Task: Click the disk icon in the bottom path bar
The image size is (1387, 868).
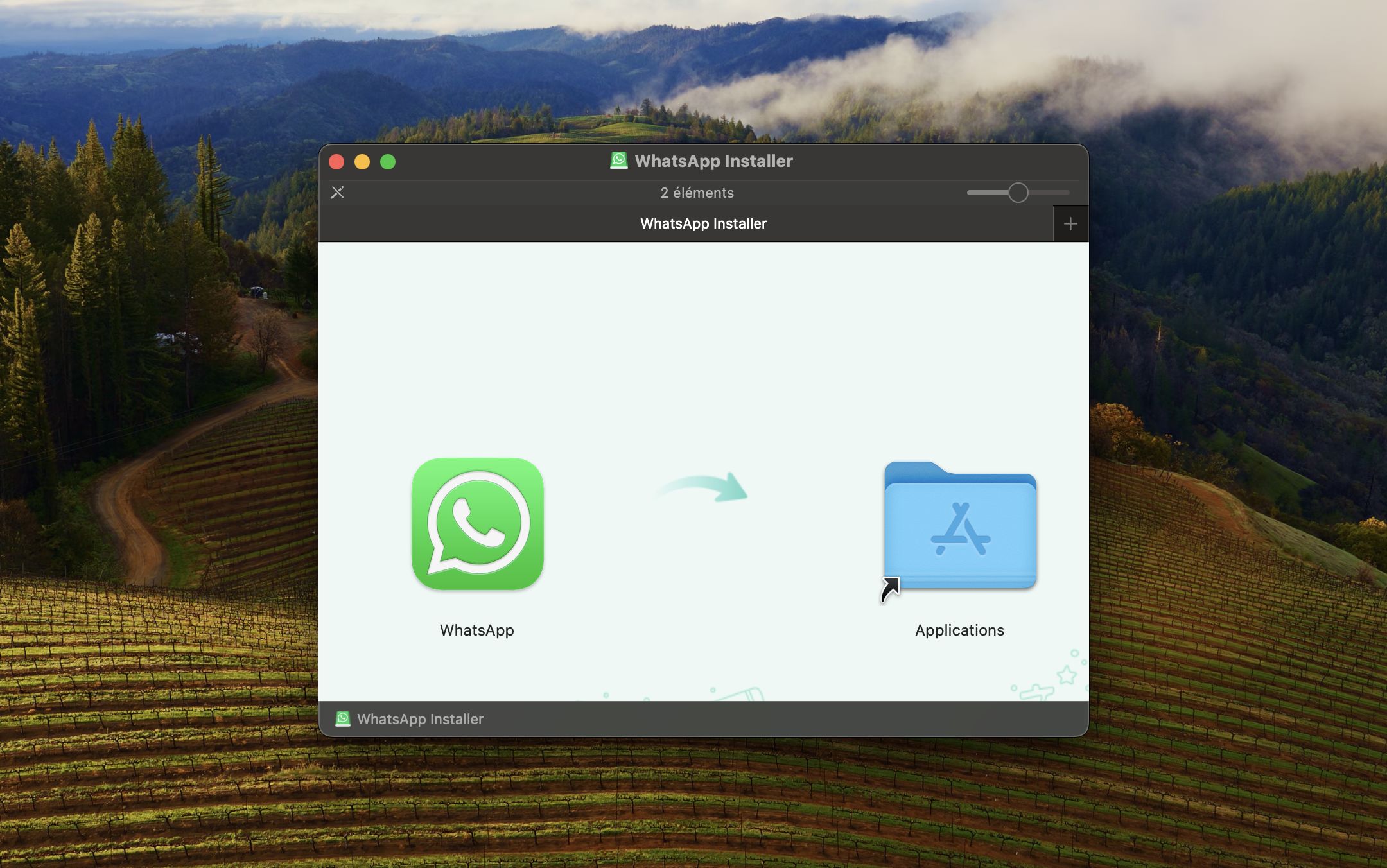Action: coord(343,719)
